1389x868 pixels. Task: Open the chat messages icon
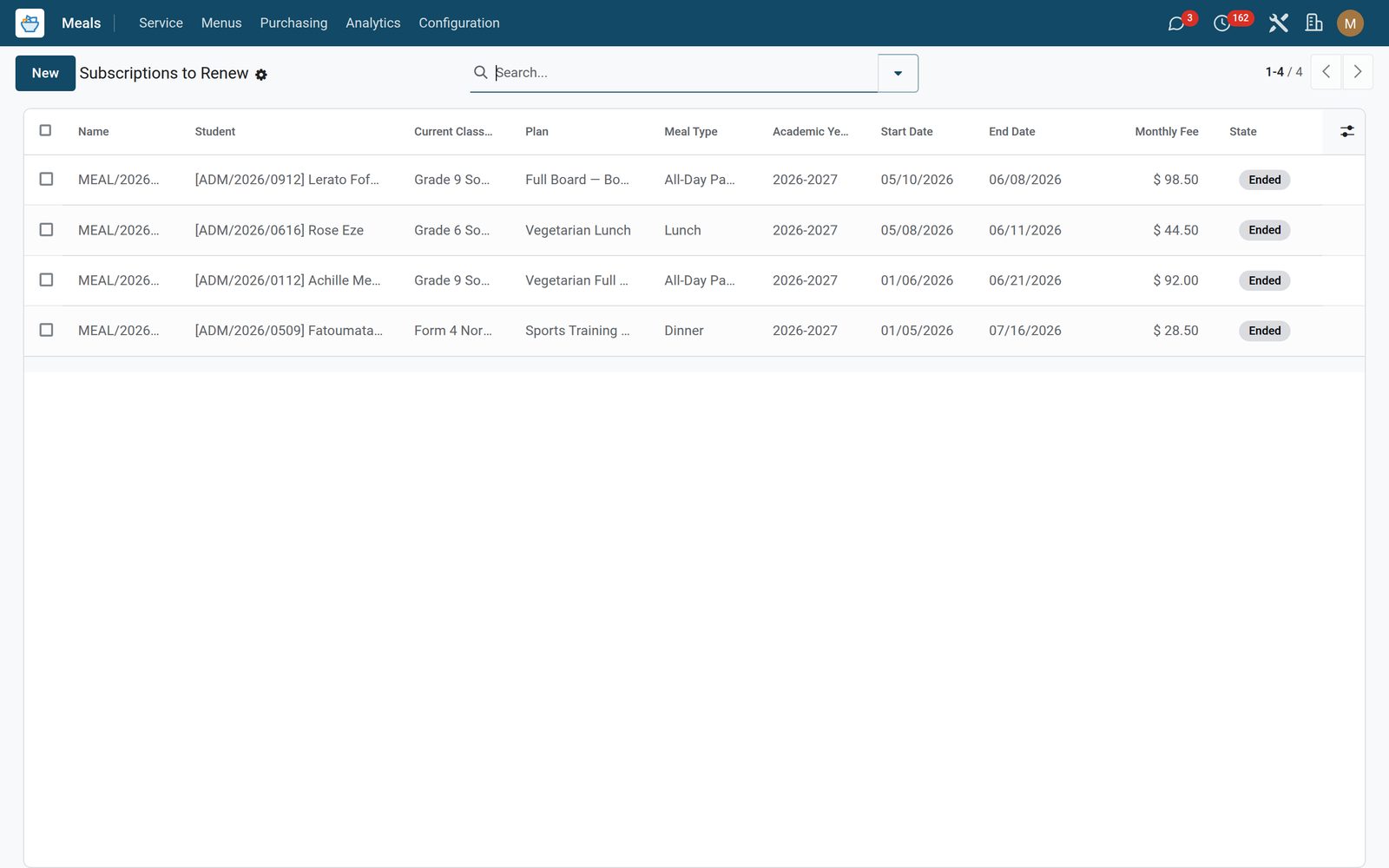point(1176,23)
